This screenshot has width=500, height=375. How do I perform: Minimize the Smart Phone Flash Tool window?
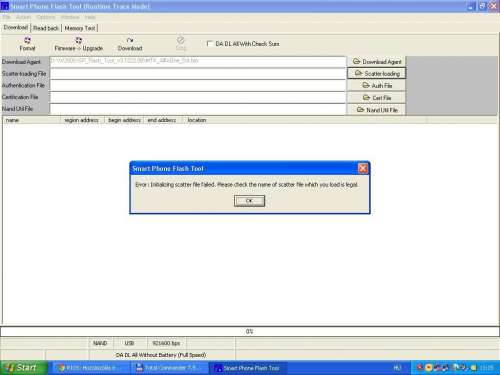coord(471,6)
